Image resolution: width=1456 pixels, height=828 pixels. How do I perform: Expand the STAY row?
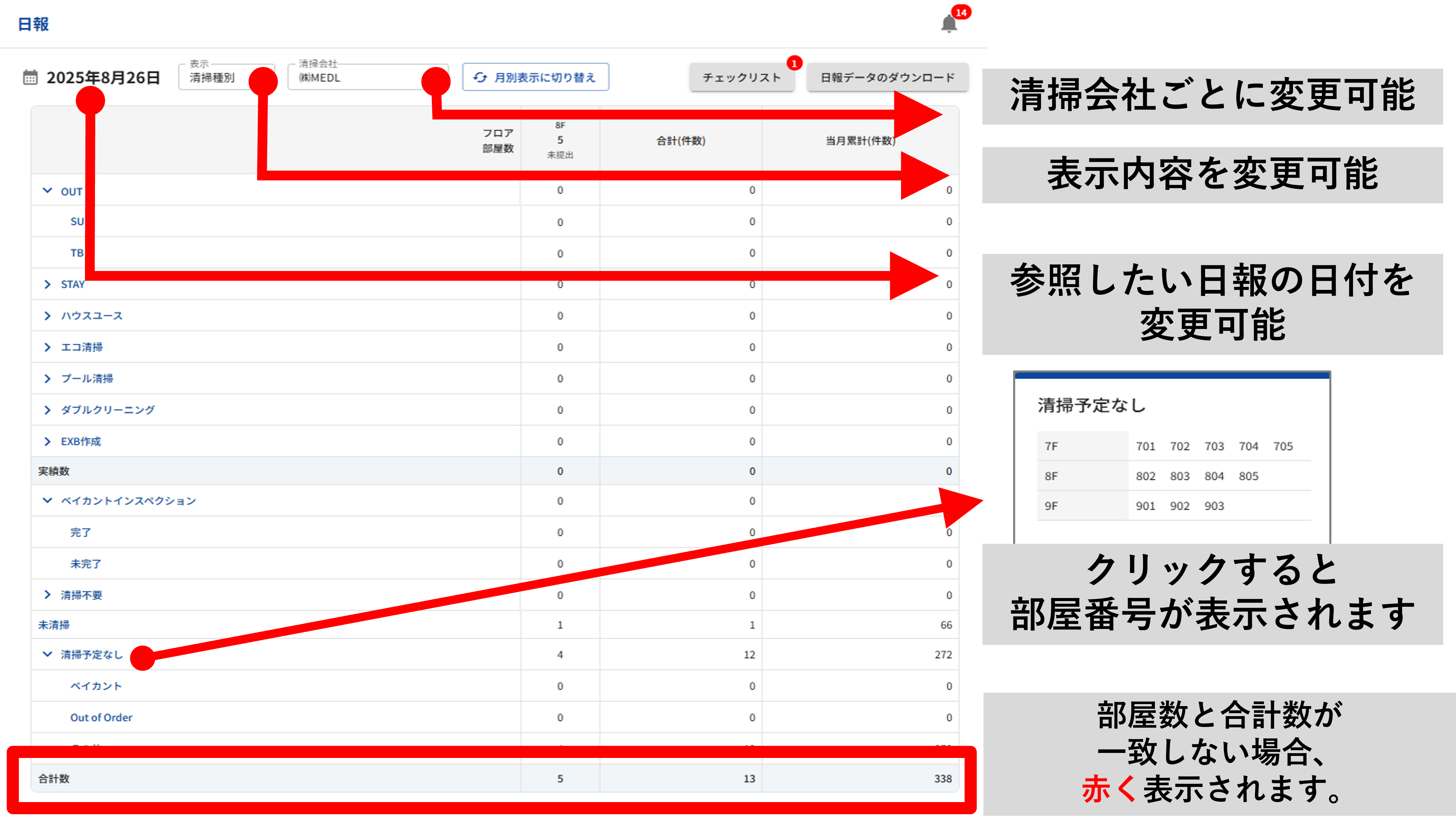coord(47,284)
